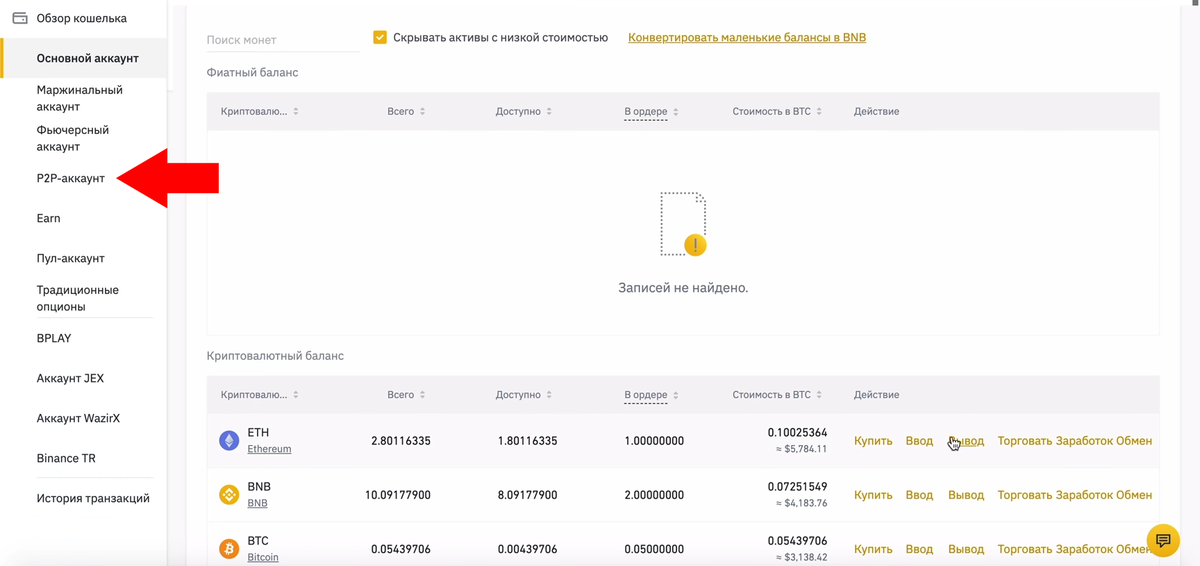The width and height of the screenshot is (1200, 566).
Task: Open История транзакций page
Action: [x=93, y=498]
